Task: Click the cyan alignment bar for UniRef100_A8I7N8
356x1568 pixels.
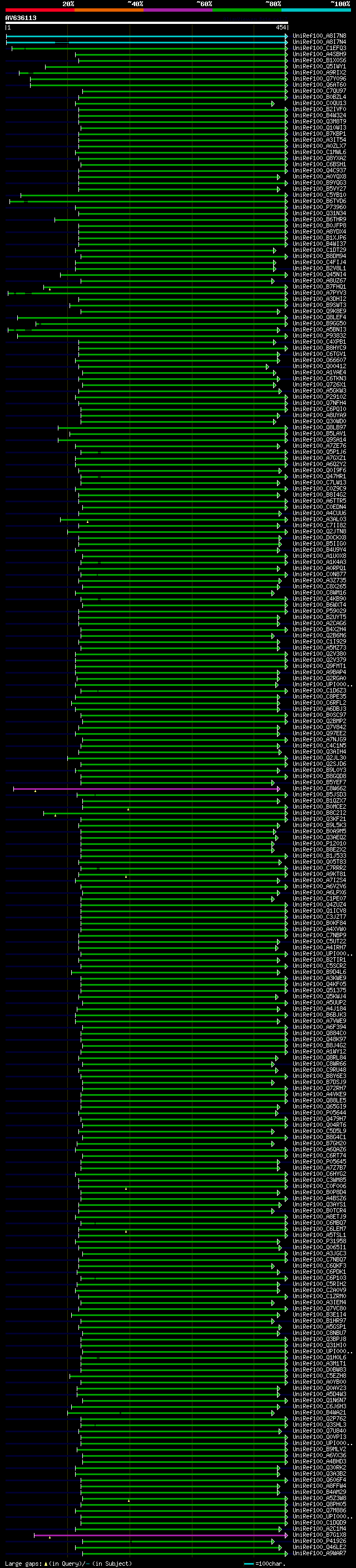Action: 146,36
